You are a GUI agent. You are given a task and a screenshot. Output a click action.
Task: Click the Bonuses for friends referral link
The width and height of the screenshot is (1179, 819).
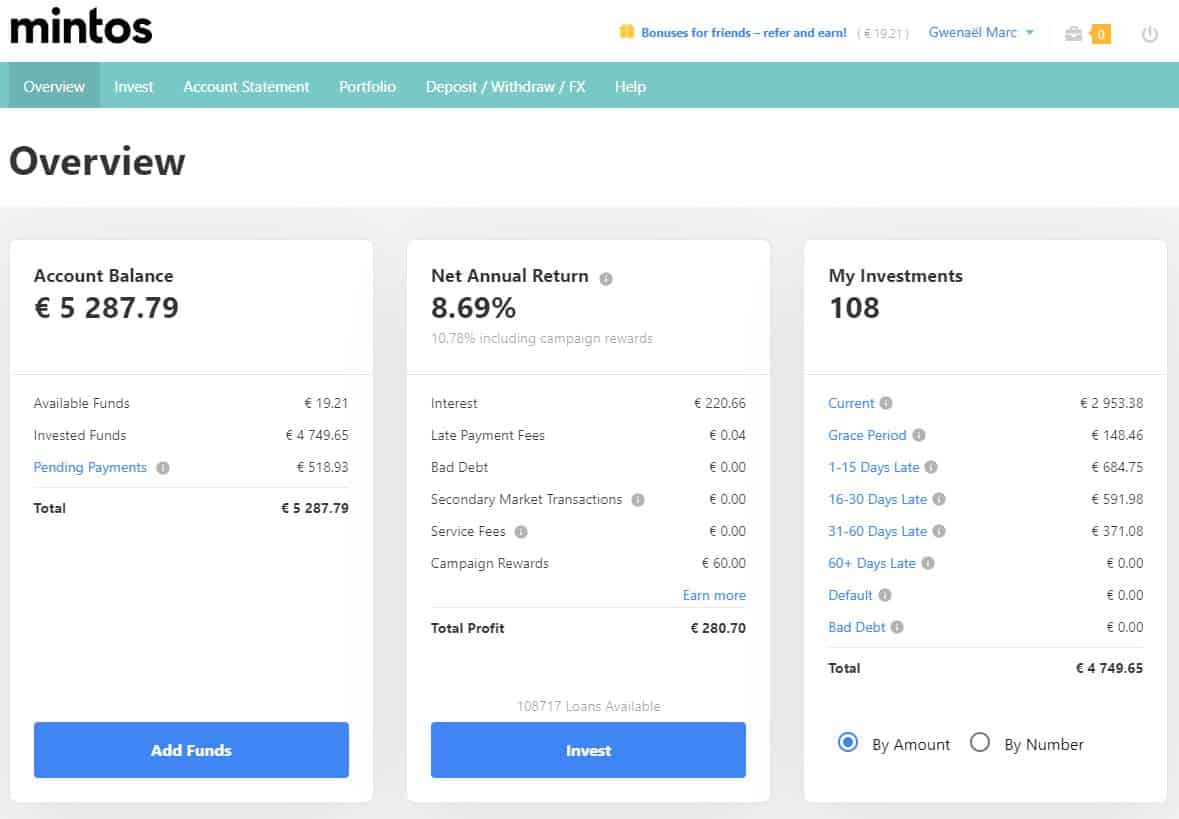[743, 33]
